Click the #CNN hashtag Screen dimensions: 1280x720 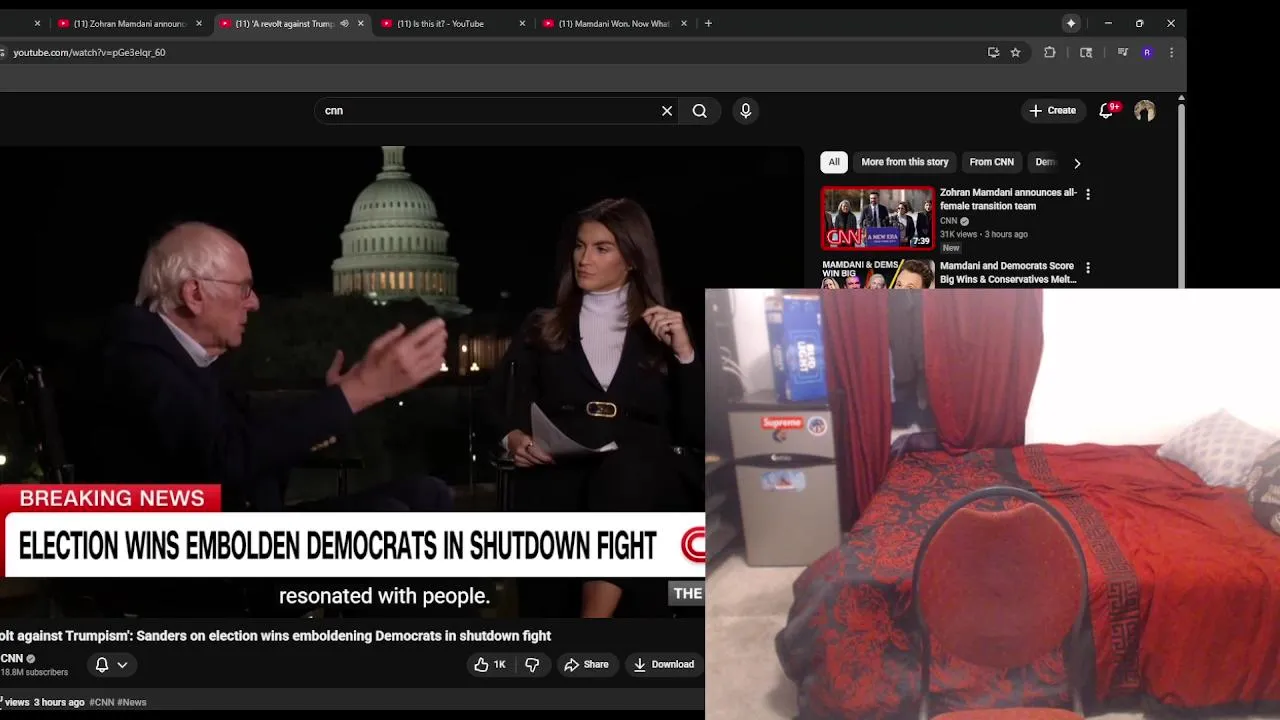point(101,702)
